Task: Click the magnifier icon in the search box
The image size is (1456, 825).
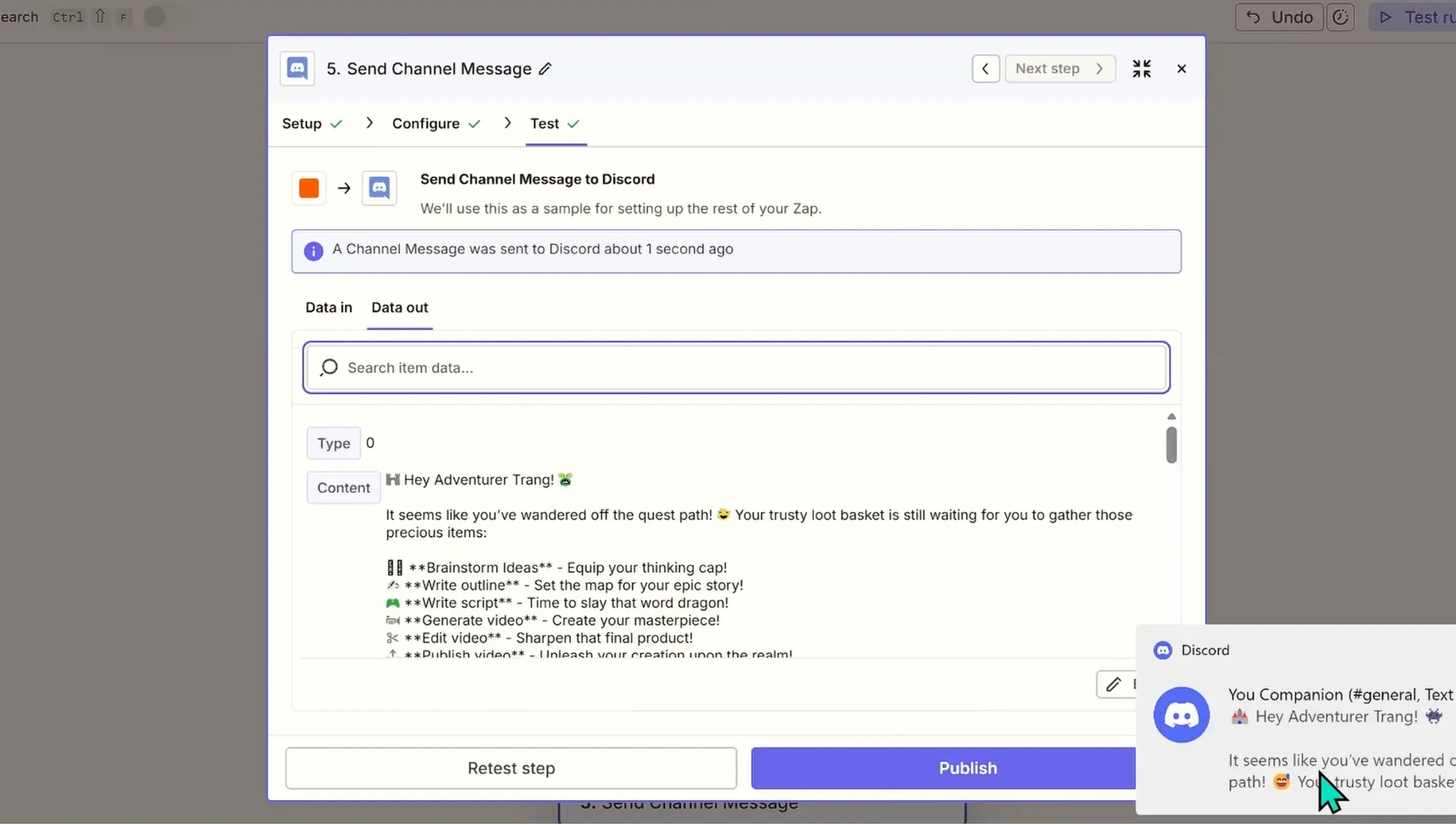Action: coord(329,368)
